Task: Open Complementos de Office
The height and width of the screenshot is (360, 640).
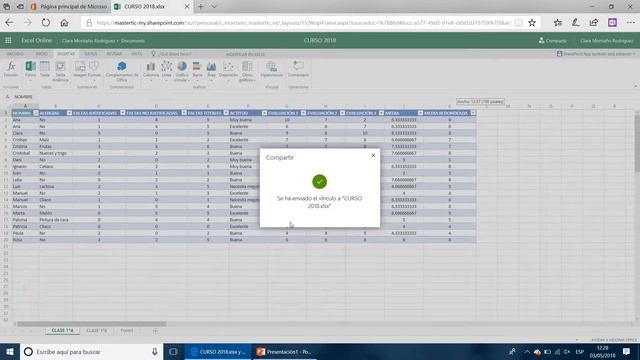Action: coord(122,71)
